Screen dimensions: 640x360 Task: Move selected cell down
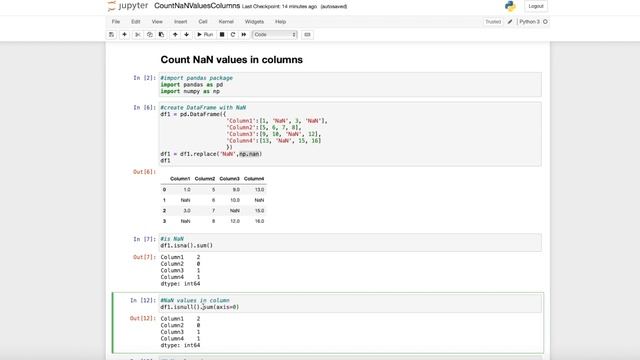pyautogui.click(x=187, y=35)
